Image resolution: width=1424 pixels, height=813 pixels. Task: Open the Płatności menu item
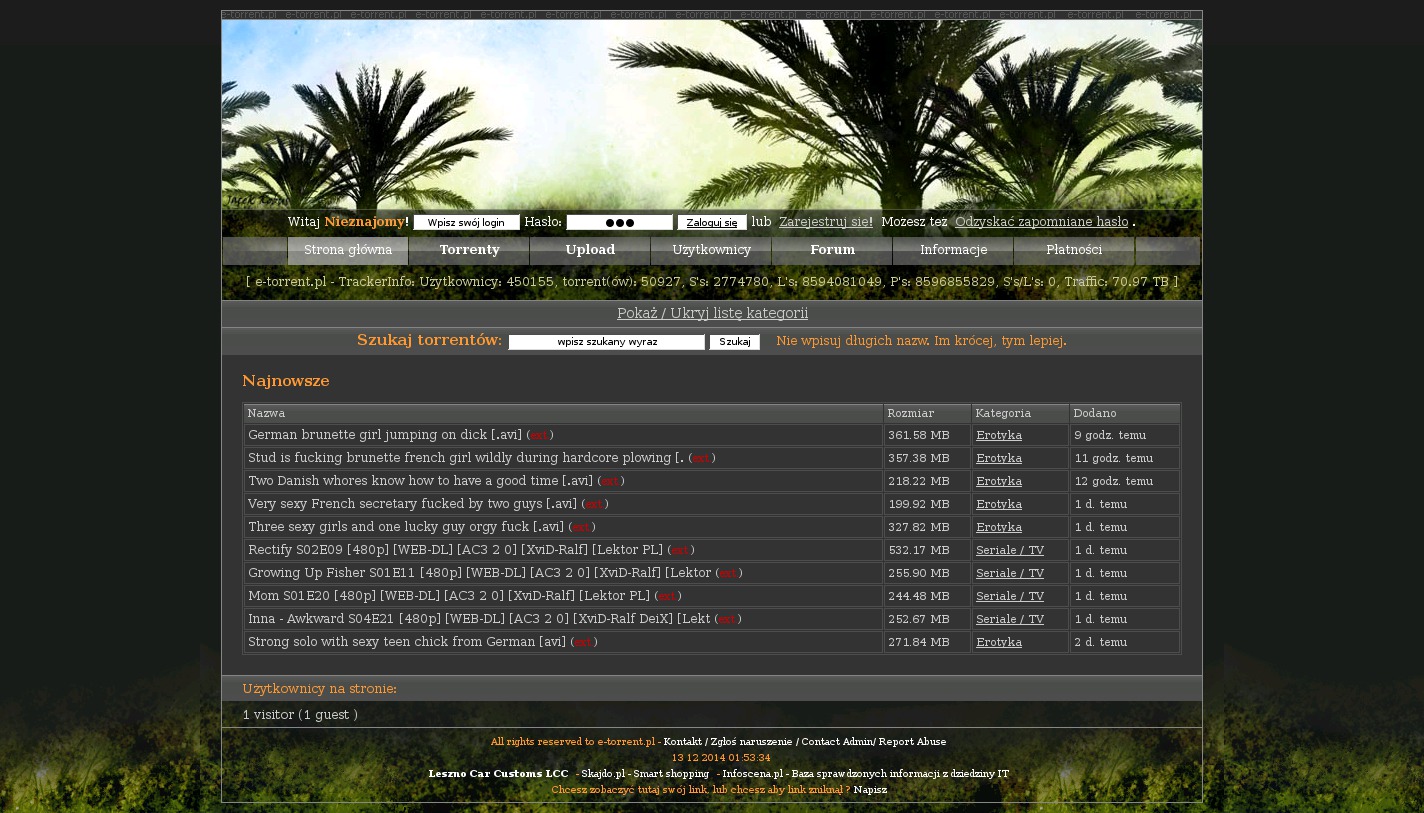point(1074,250)
